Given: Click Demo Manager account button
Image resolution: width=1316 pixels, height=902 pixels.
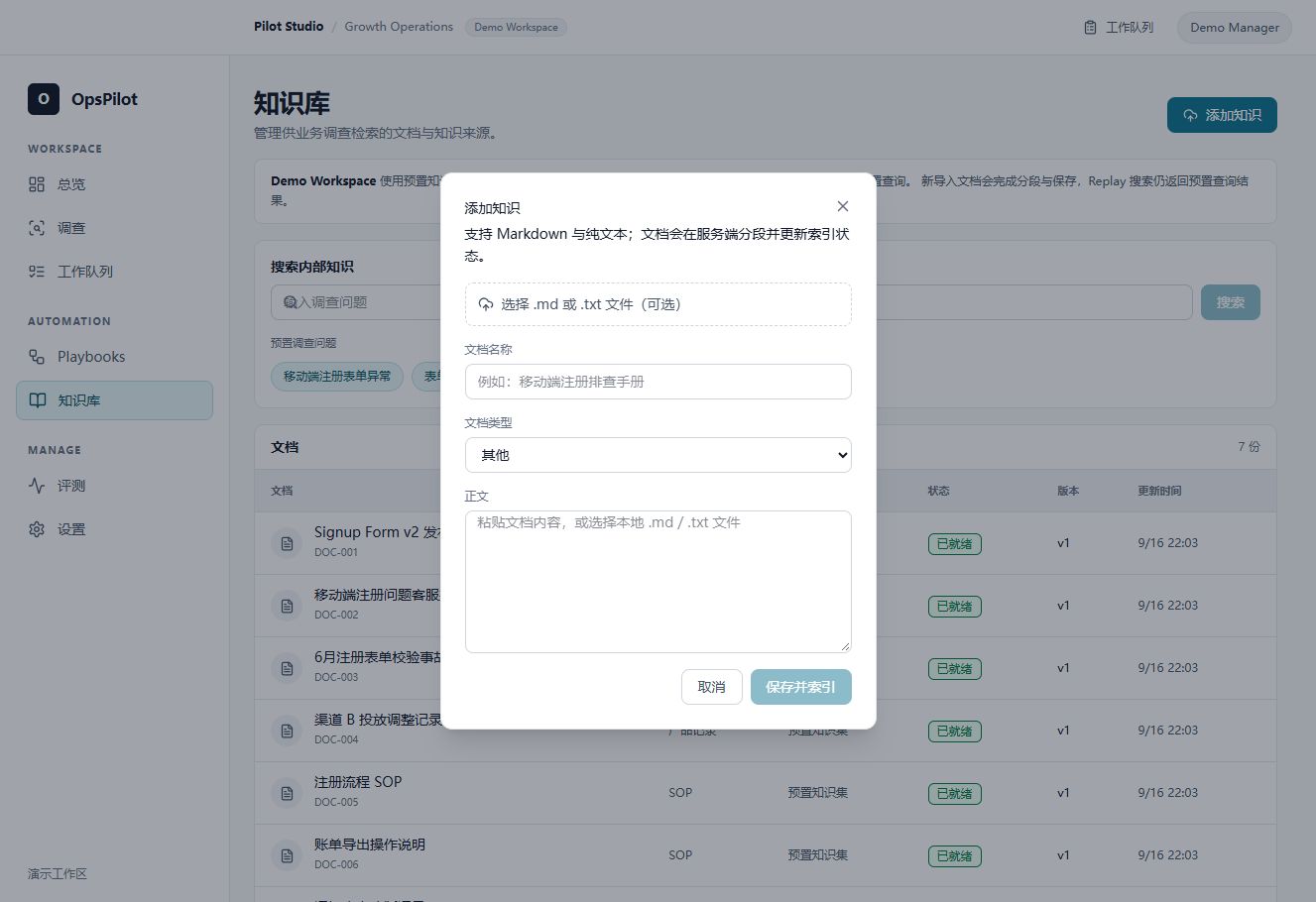Looking at the screenshot, I should (x=1234, y=28).
